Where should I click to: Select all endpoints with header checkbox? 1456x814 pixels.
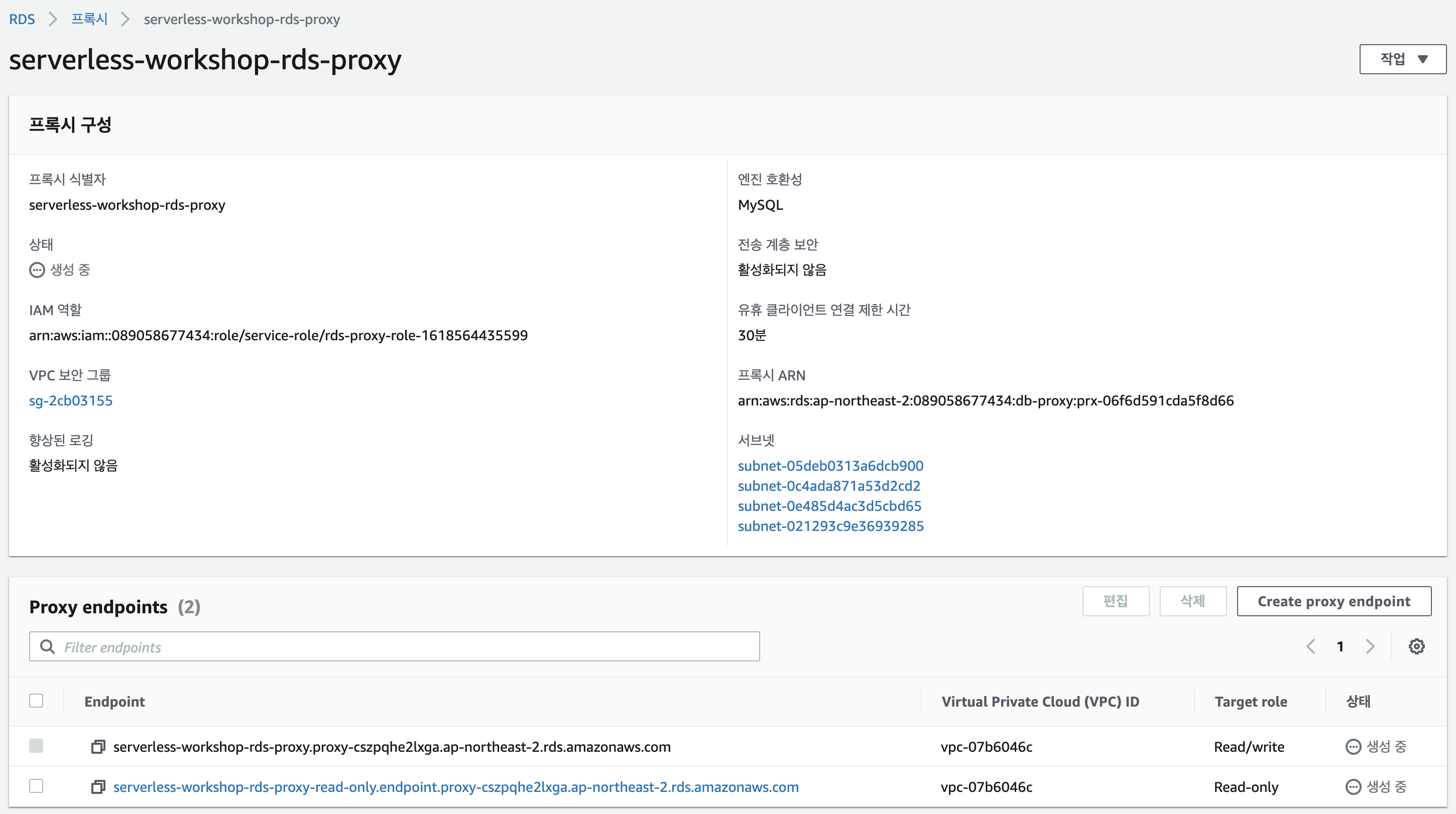pos(36,701)
